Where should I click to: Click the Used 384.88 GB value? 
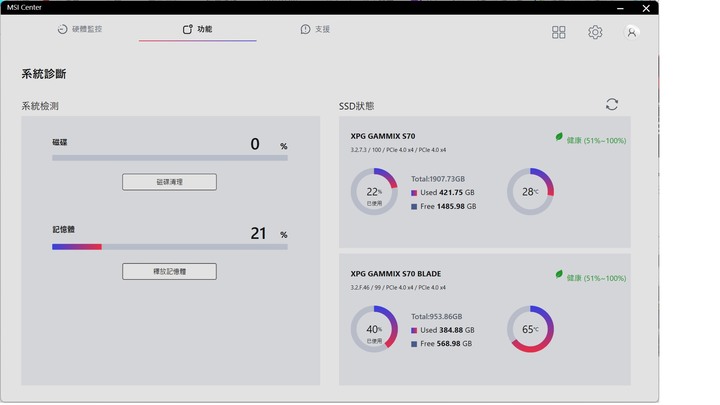click(x=447, y=330)
